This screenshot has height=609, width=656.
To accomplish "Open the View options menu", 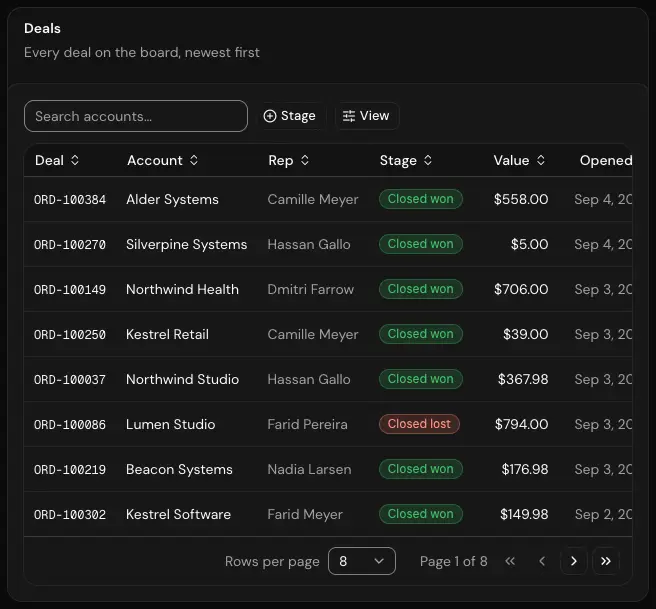I will (x=366, y=116).
